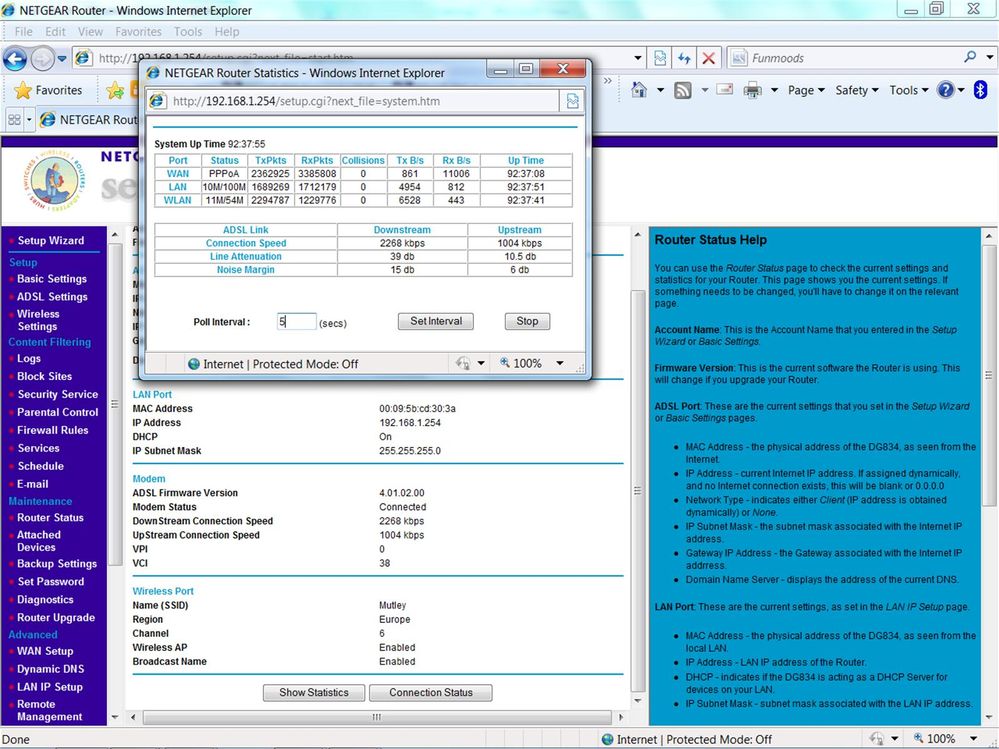
Task: Click the Set Interval button
Action: pyautogui.click(x=436, y=321)
